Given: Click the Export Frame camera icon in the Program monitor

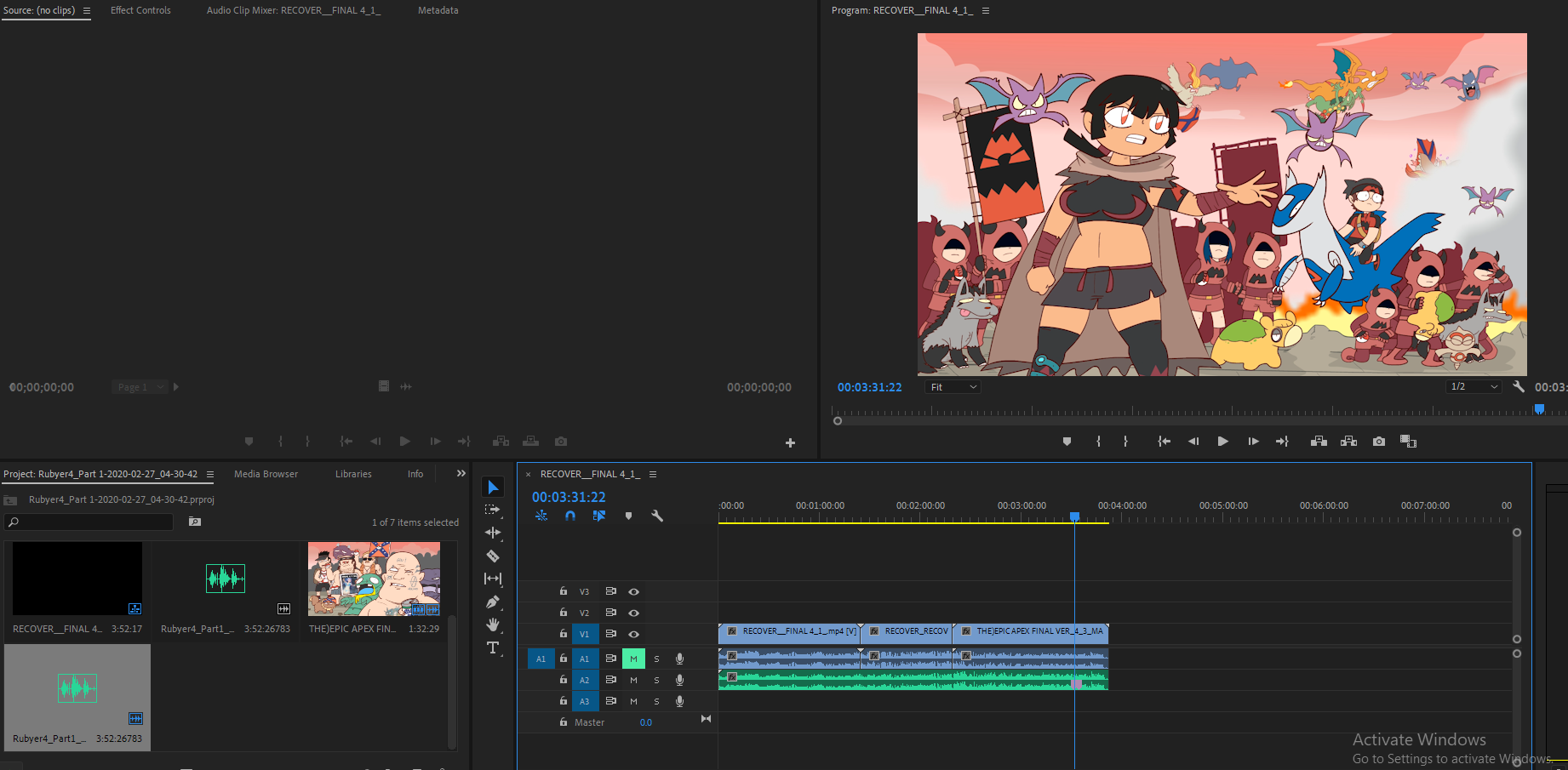Looking at the screenshot, I should click(x=1379, y=442).
